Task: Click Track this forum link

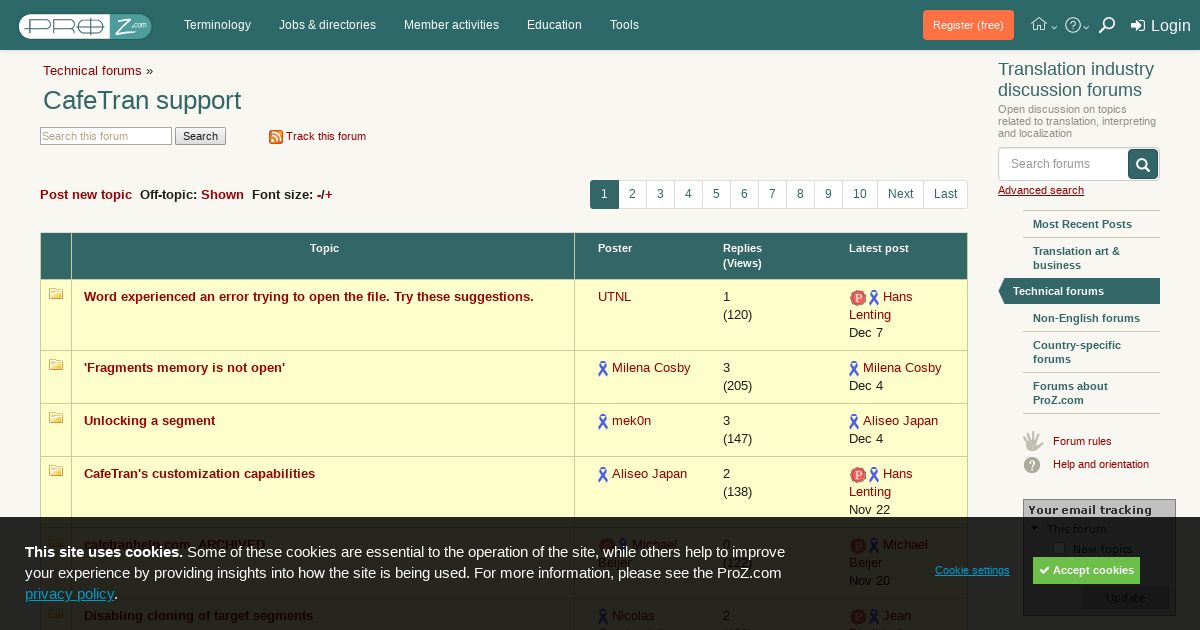Action: coord(326,137)
